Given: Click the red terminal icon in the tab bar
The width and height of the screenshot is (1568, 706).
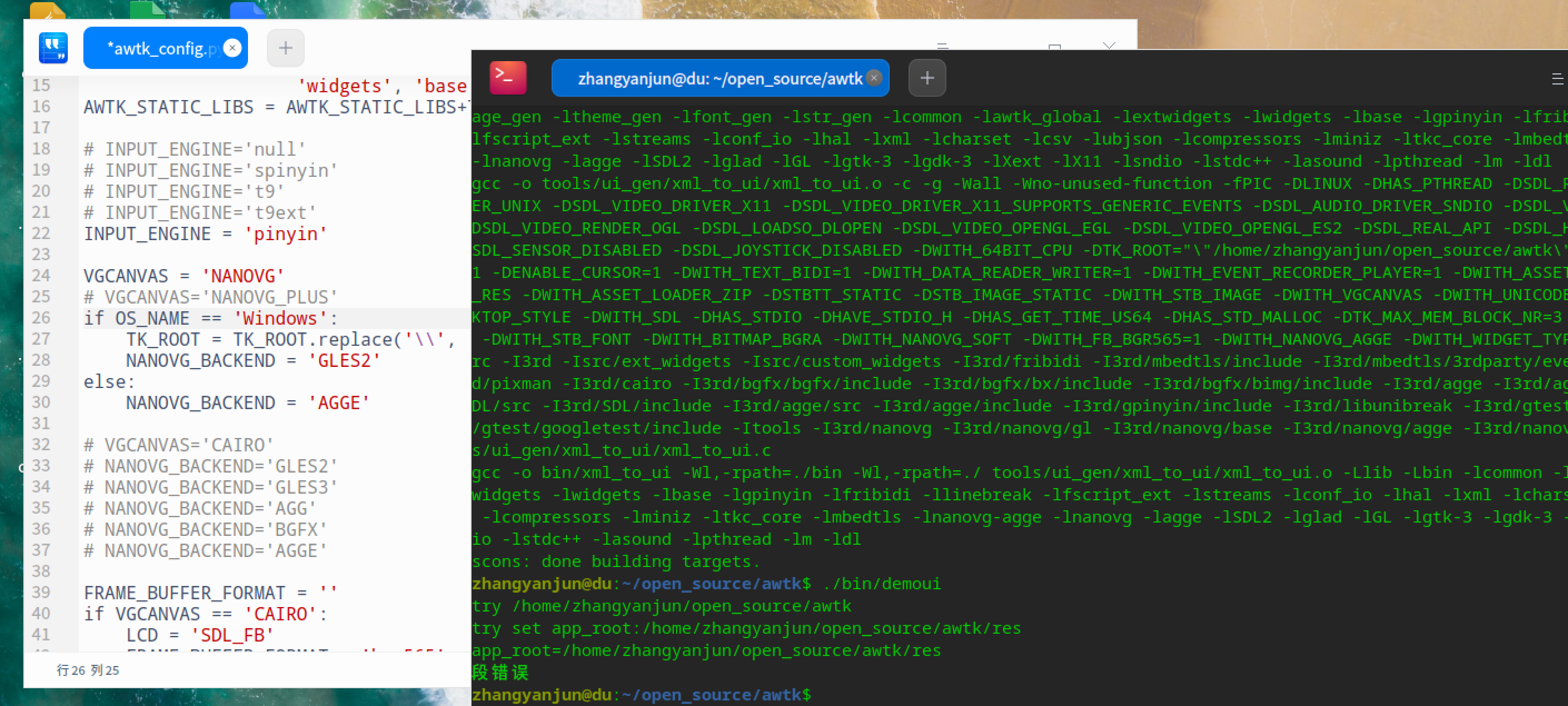Looking at the screenshot, I should [x=508, y=78].
